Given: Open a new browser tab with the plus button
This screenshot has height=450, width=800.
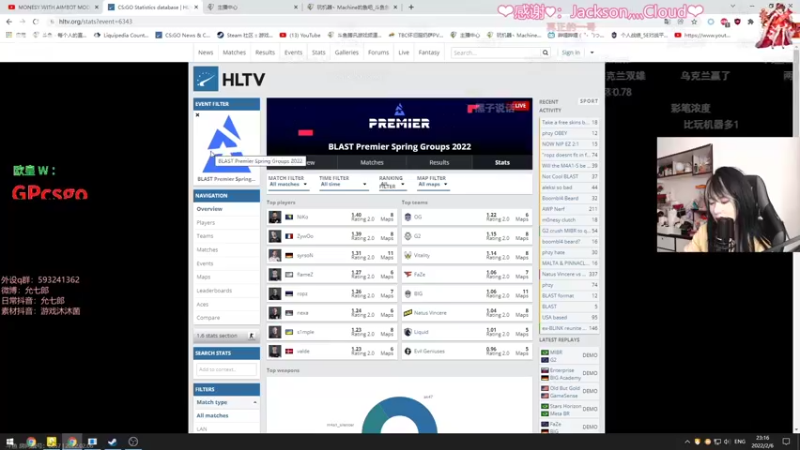Looking at the screenshot, I should [411, 7].
